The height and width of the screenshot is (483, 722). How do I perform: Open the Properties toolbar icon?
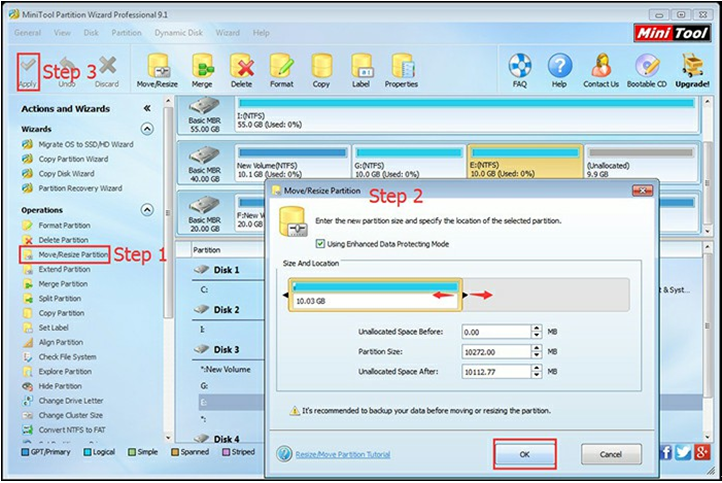tap(402, 66)
